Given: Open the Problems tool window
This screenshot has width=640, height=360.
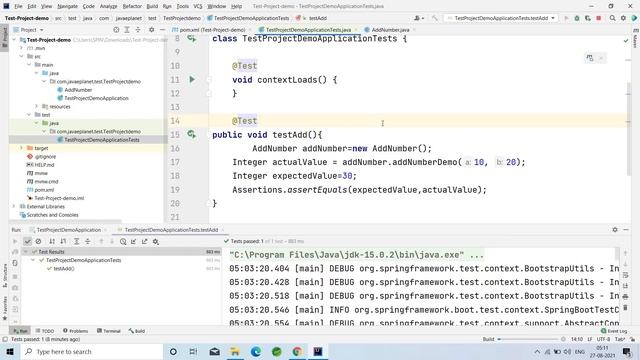Looking at the screenshot, I should (x=76, y=331).
